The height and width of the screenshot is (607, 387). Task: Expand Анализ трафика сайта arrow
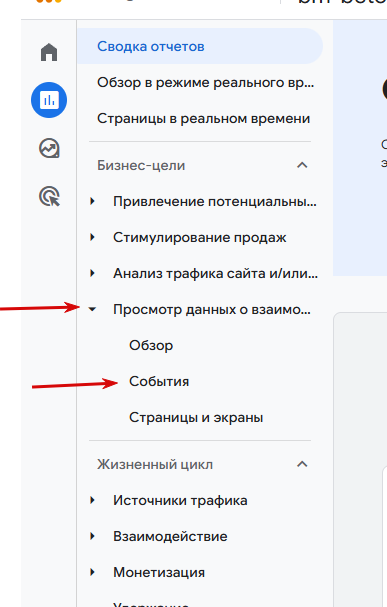(x=92, y=273)
